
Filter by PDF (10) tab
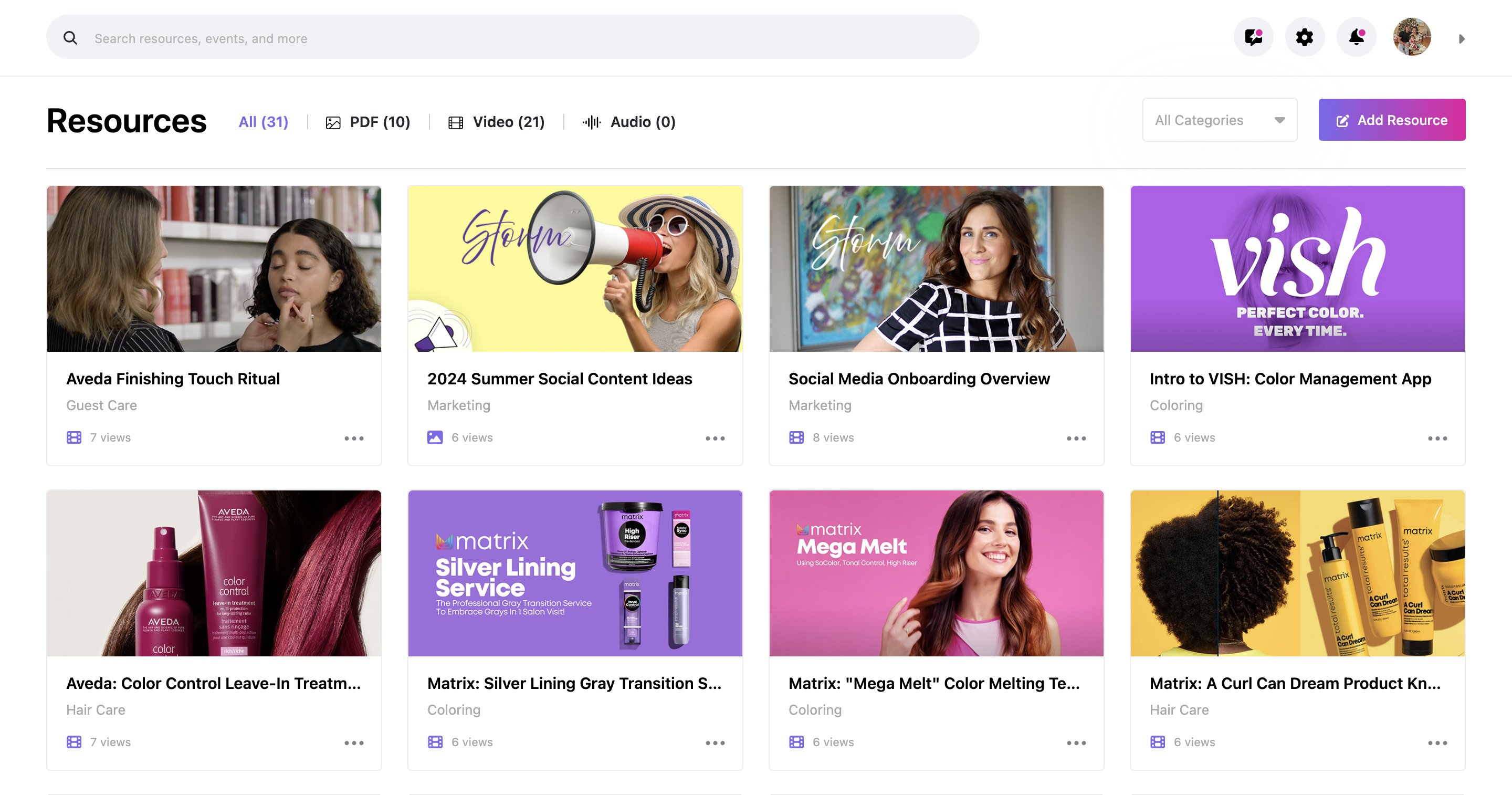(368, 121)
